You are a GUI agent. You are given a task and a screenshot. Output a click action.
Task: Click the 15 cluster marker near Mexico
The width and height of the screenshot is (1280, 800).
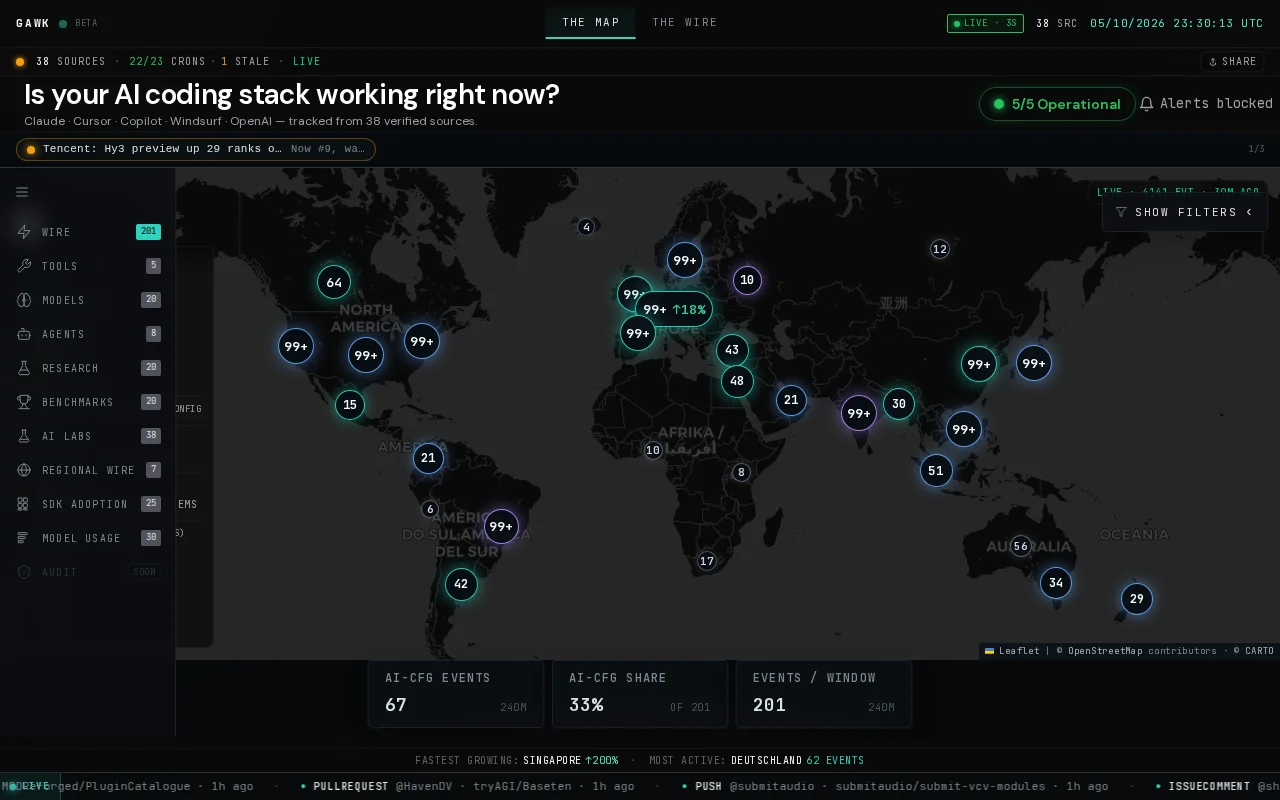350,405
